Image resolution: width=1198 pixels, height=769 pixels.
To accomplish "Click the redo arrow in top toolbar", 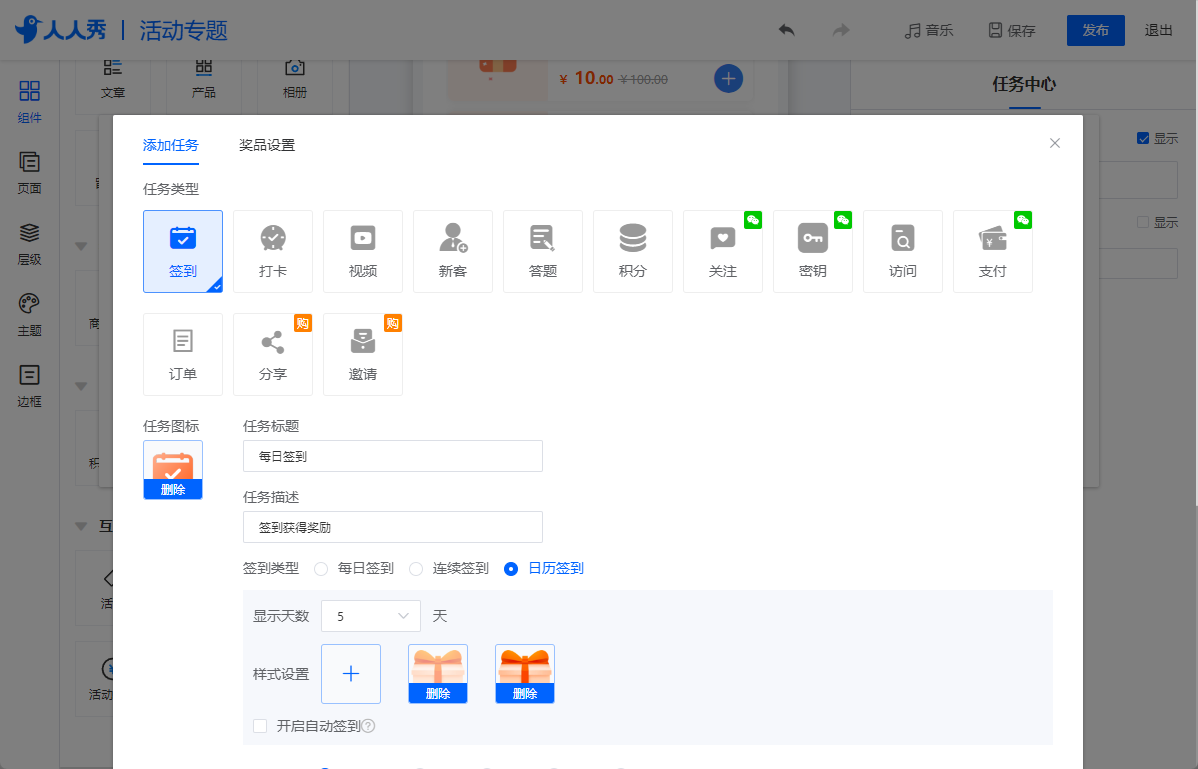I will tap(841, 30).
